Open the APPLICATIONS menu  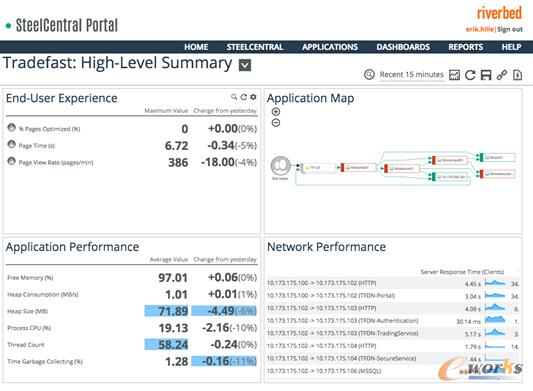(x=330, y=47)
